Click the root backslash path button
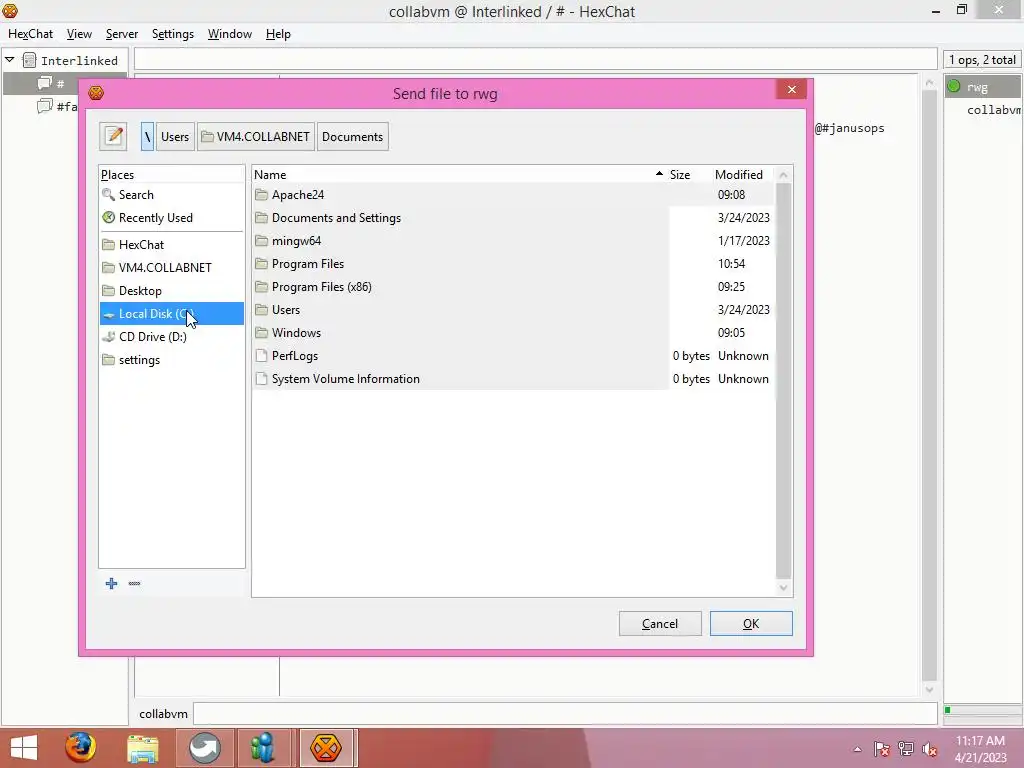This screenshot has width=1024, height=768. click(x=148, y=136)
